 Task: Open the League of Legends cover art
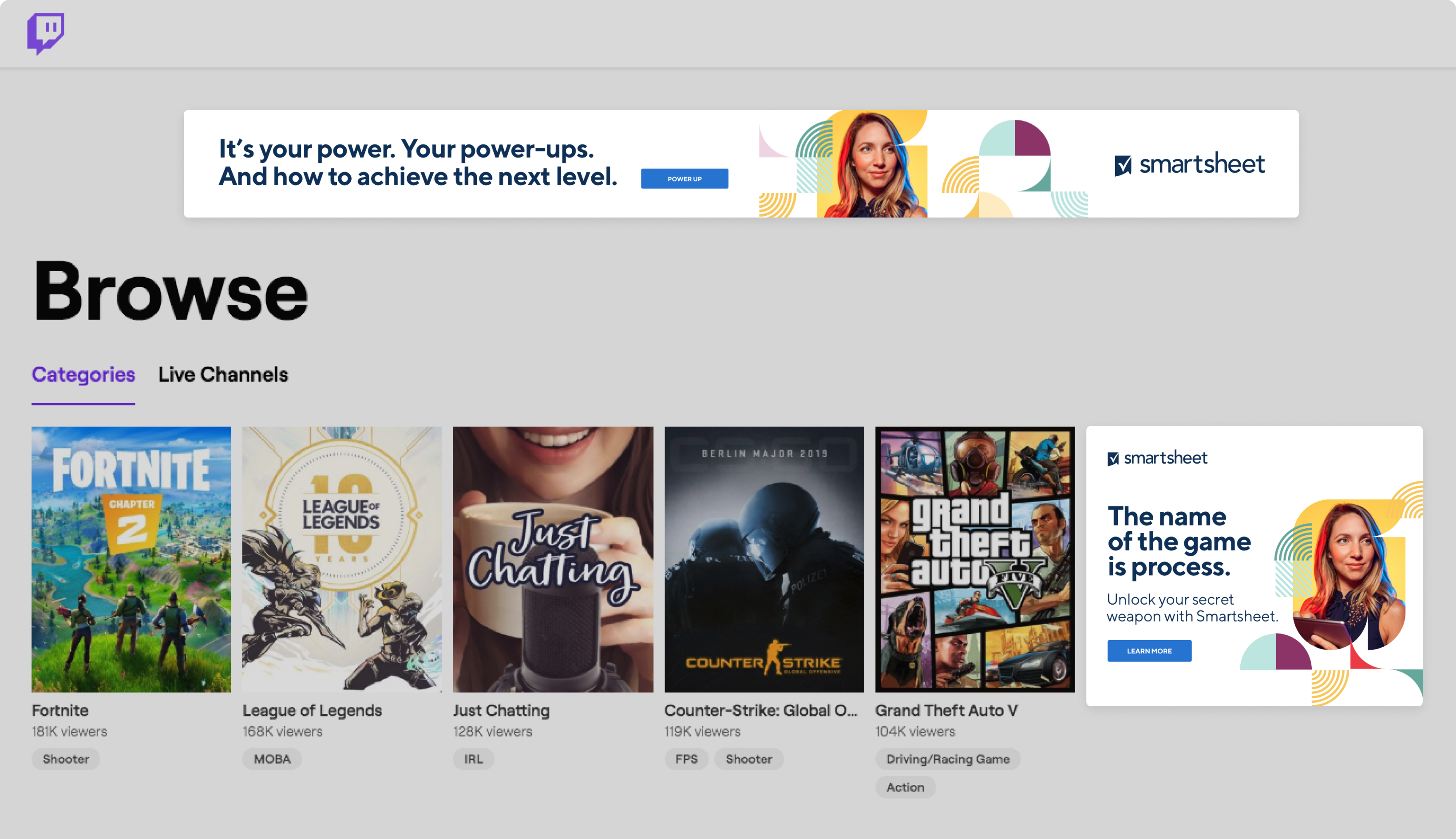(x=342, y=559)
